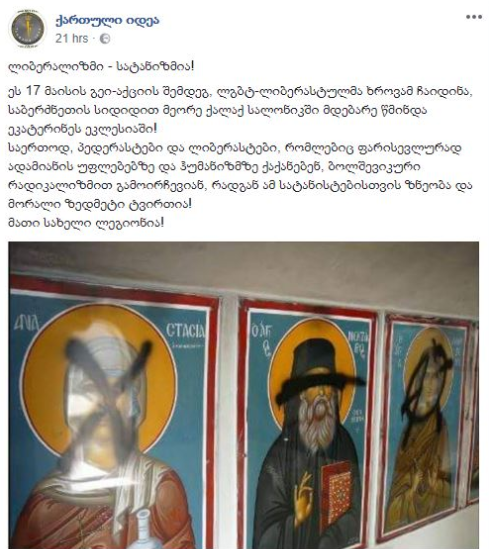Select the headline line ending in სატანიზმია!
Image resolution: width=489 pixels, height=549 pixels.
click(x=101, y=67)
